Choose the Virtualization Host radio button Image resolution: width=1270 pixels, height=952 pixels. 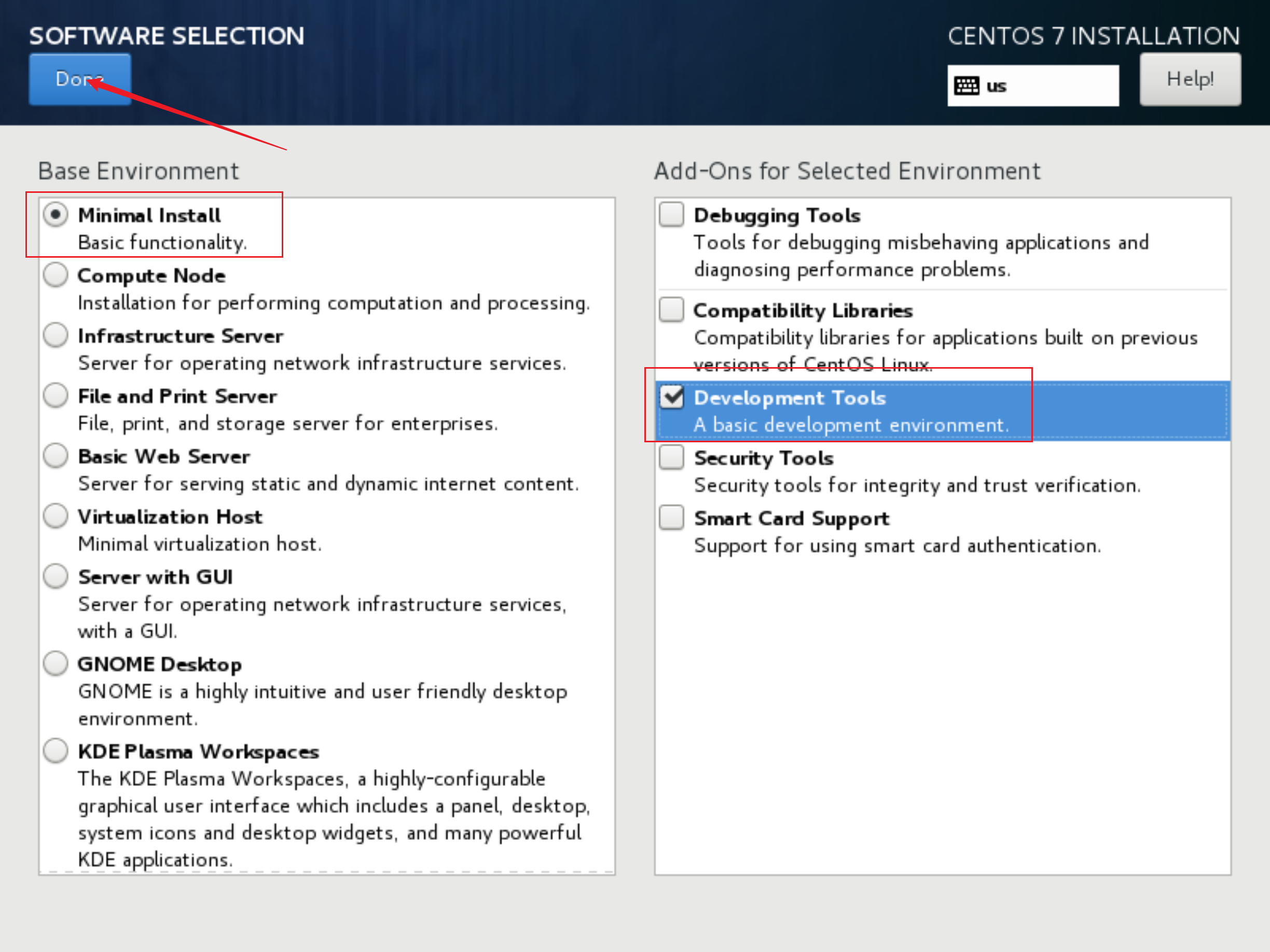[x=56, y=516]
